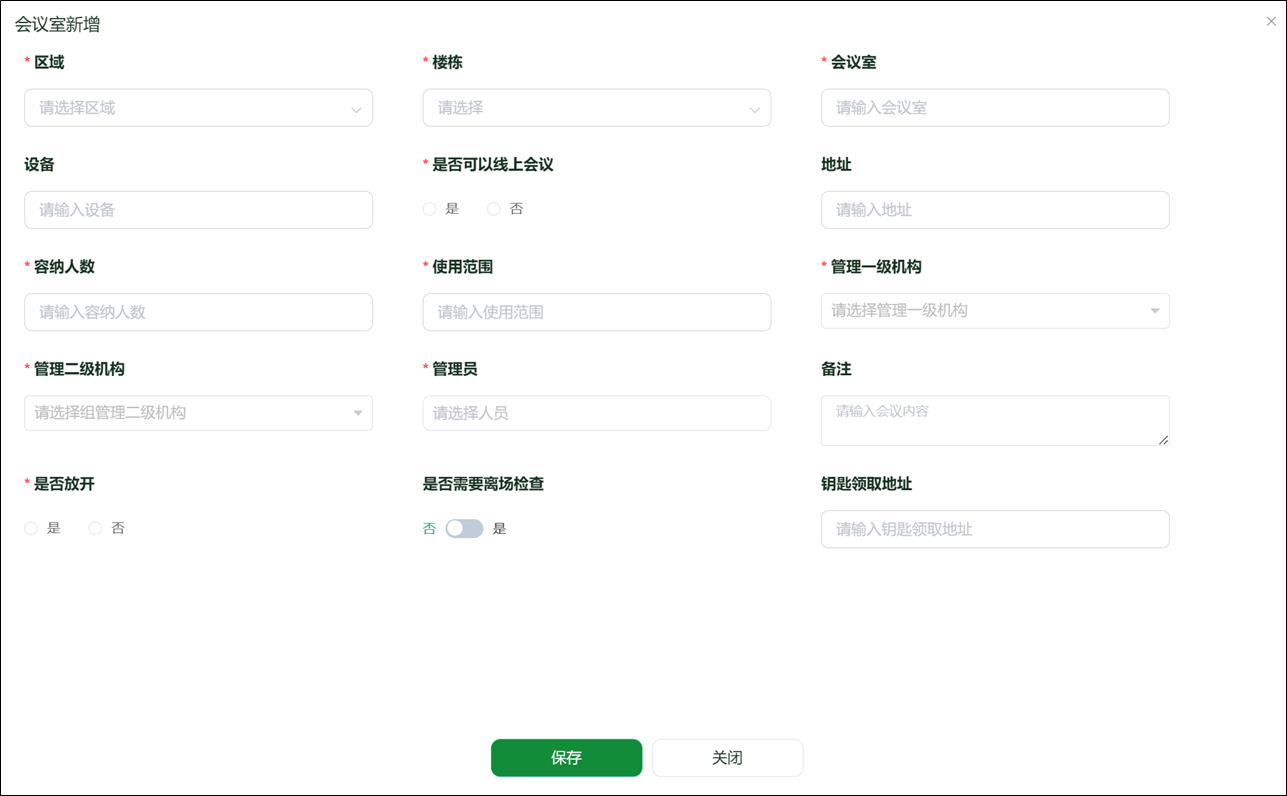Dismiss the dialog via the X icon

tap(1271, 20)
